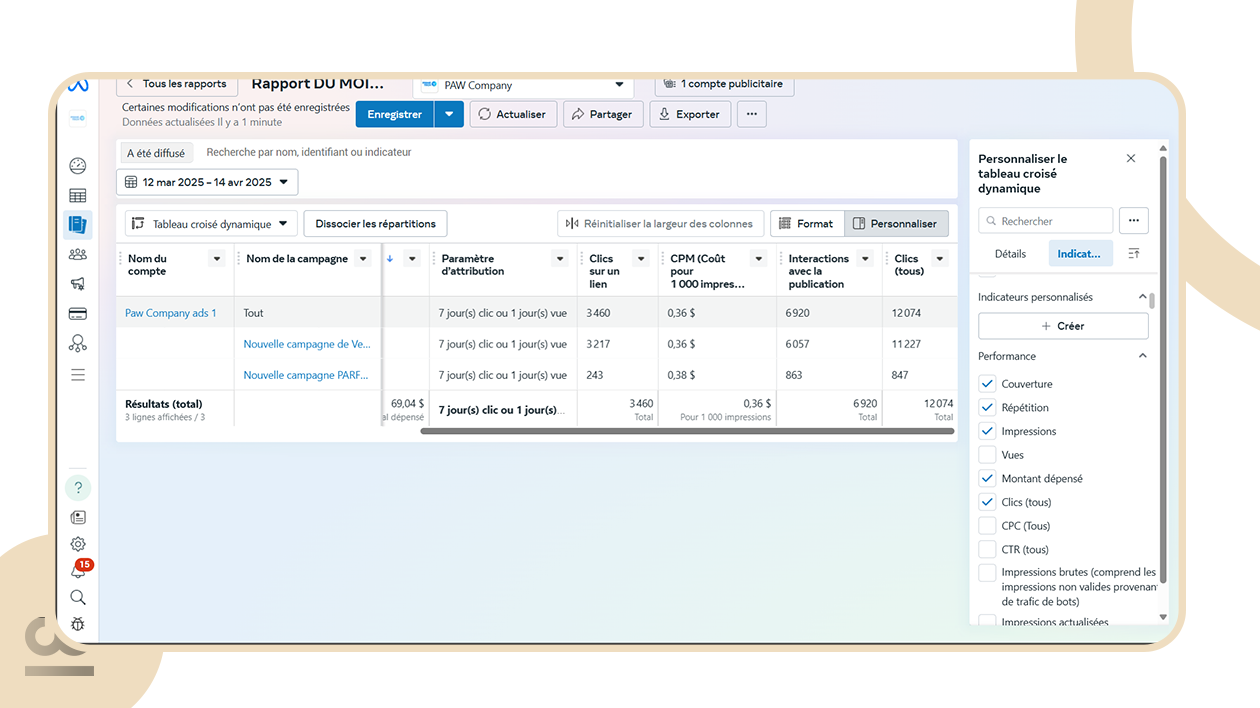Uncheck the Impressions checkbox

[x=987, y=431]
